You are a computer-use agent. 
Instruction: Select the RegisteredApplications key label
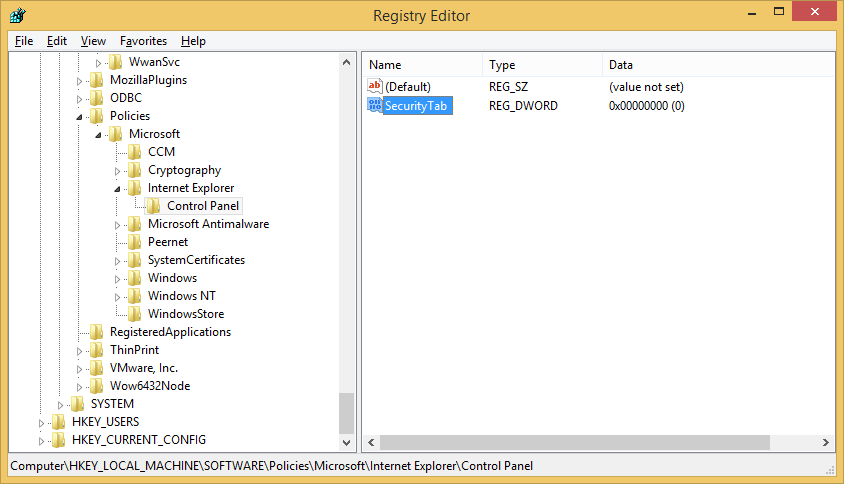pos(170,332)
